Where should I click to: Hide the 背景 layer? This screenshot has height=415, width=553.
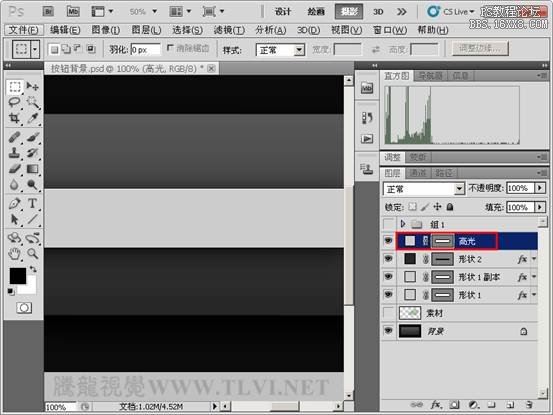point(388,331)
